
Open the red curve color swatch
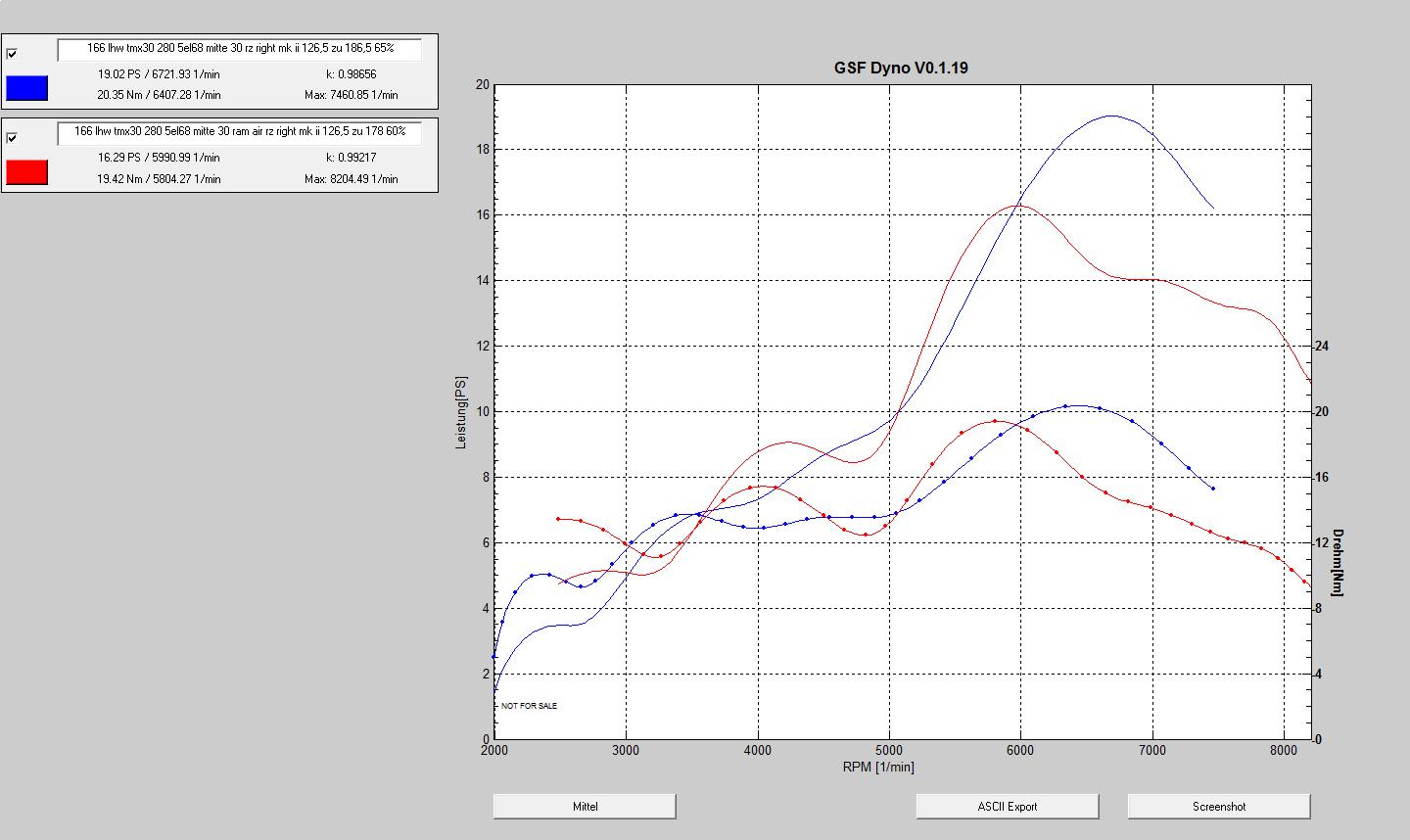26,172
